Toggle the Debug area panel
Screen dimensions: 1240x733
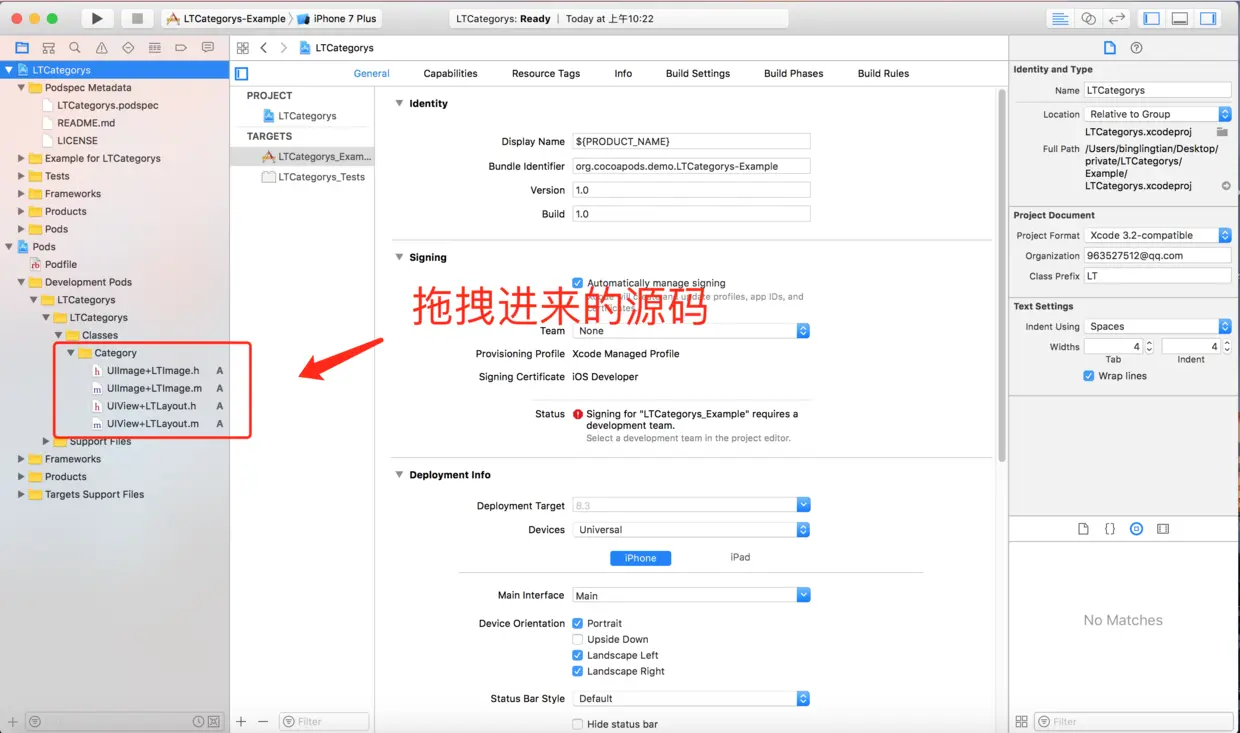1180,18
